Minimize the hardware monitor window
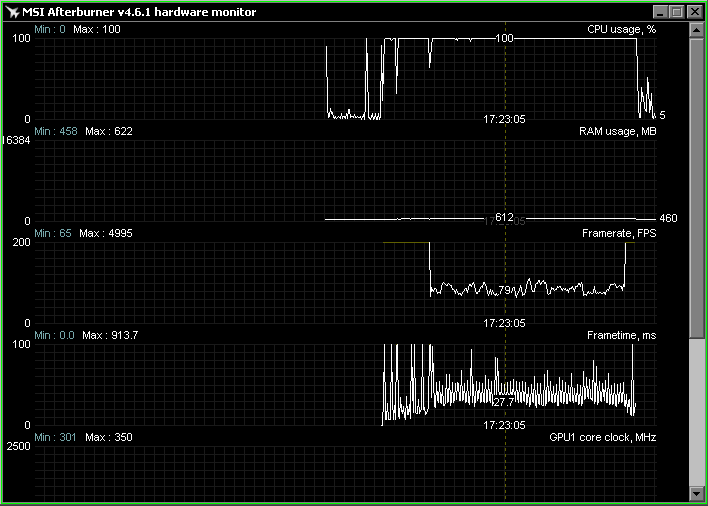Screen dimensions: 708x506 [660, 12]
